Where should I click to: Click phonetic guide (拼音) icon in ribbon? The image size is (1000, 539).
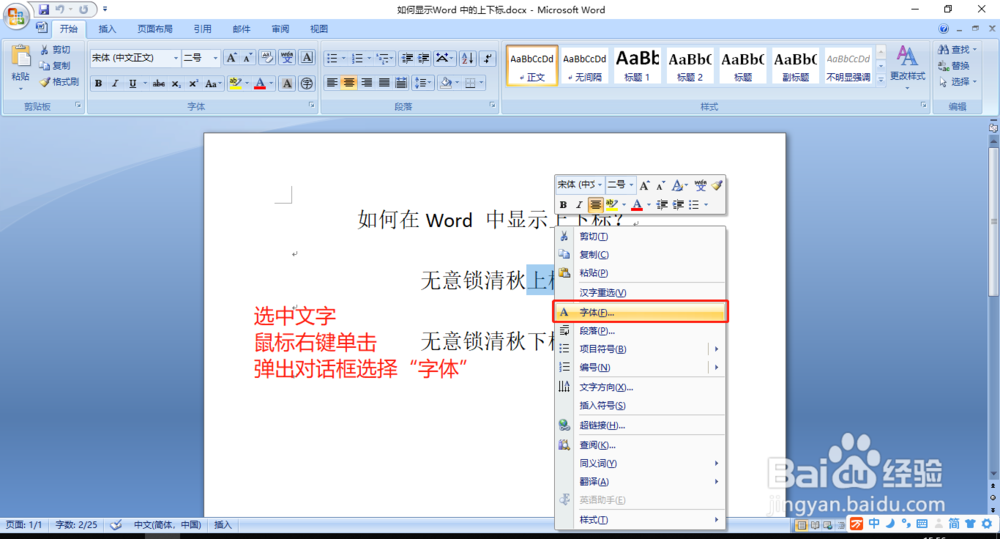coord(287,58)
